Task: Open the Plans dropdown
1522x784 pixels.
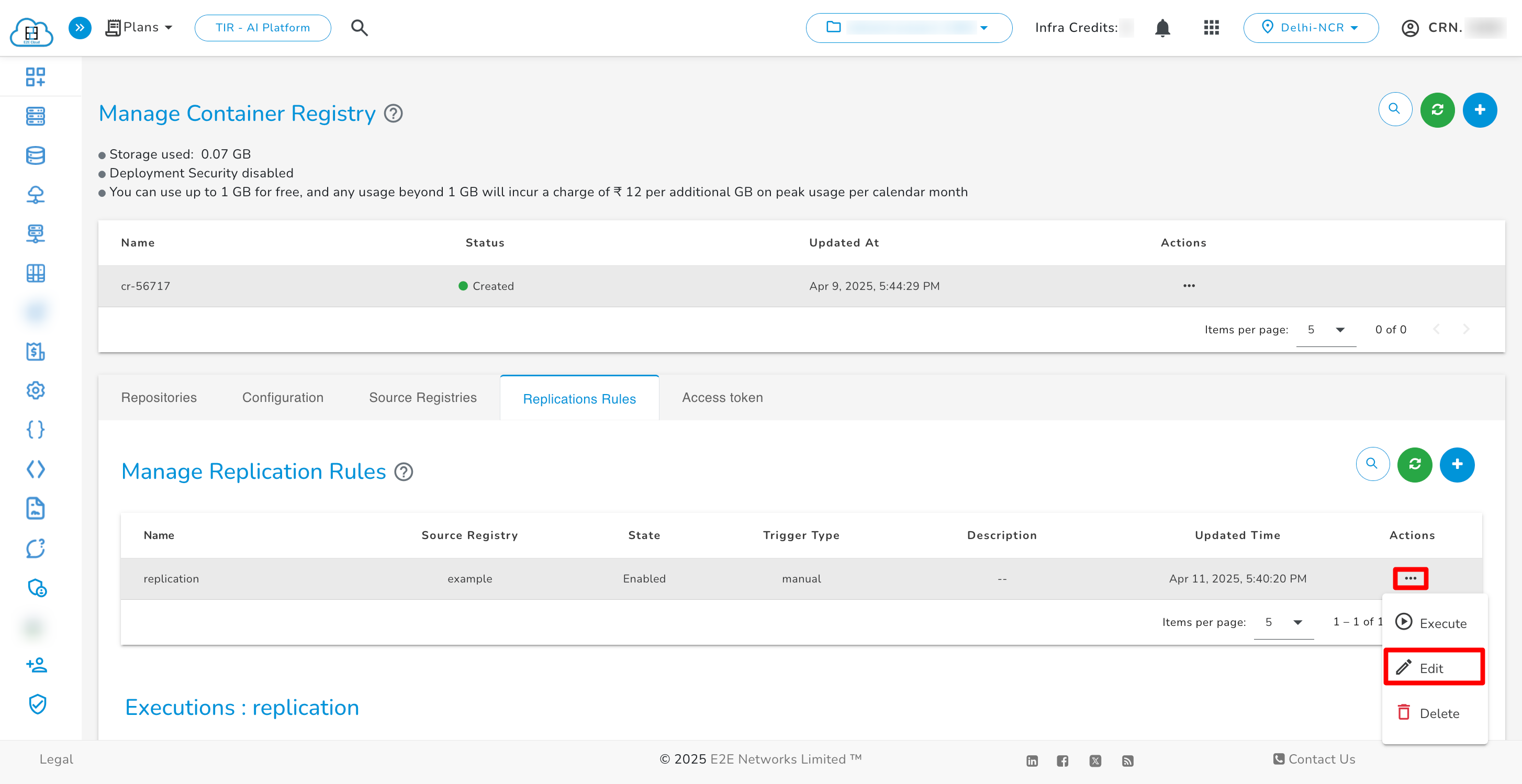Action: [139, 27]
